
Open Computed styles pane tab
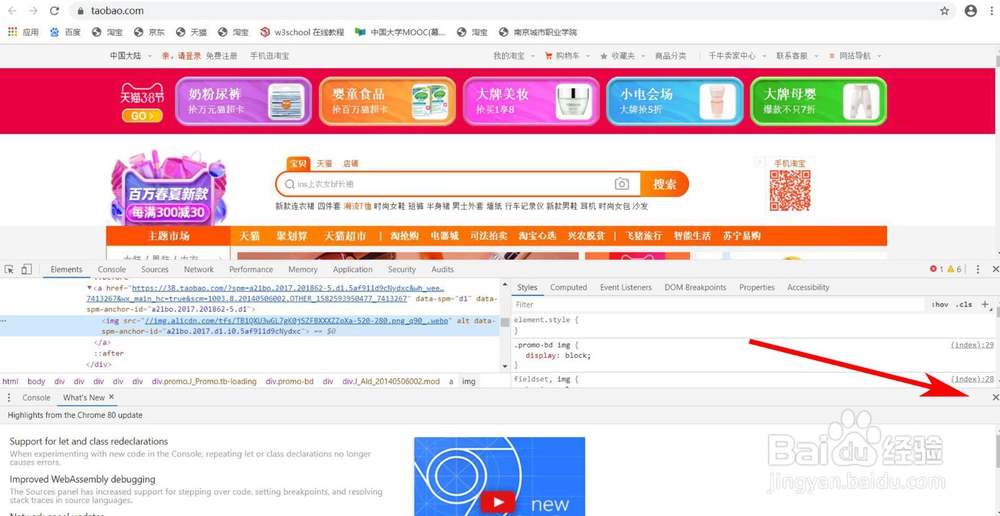coord(568,288)
